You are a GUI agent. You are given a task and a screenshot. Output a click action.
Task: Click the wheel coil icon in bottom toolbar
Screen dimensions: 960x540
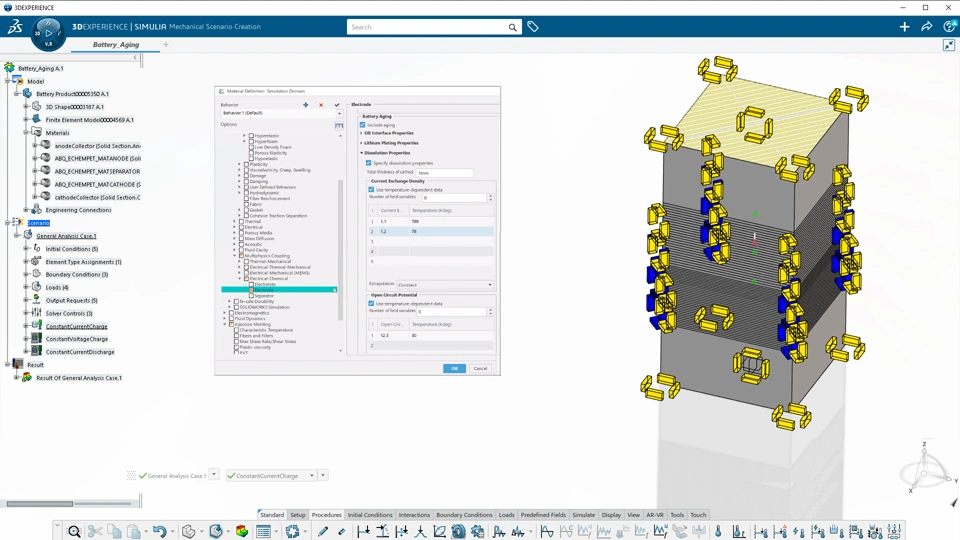(x=458, y=531)
